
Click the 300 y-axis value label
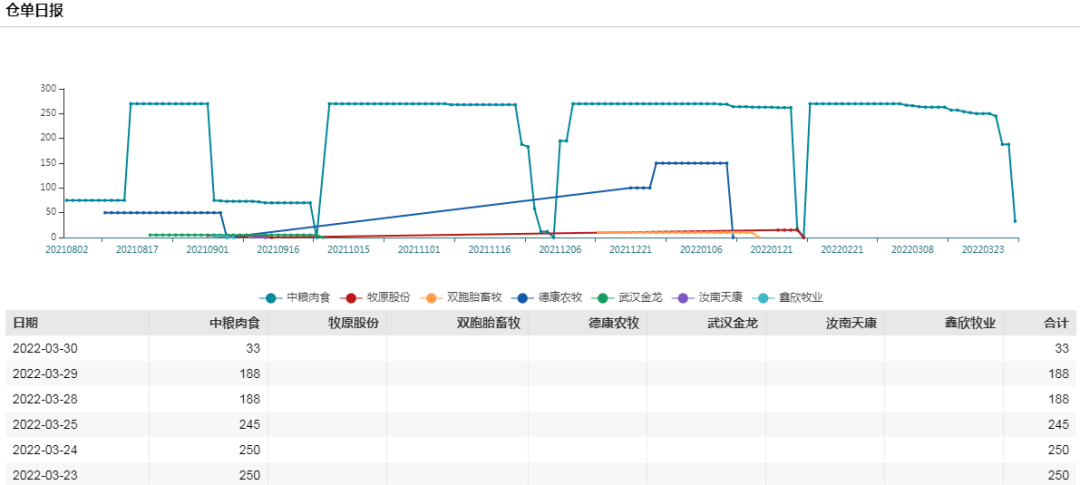point(48,89)
